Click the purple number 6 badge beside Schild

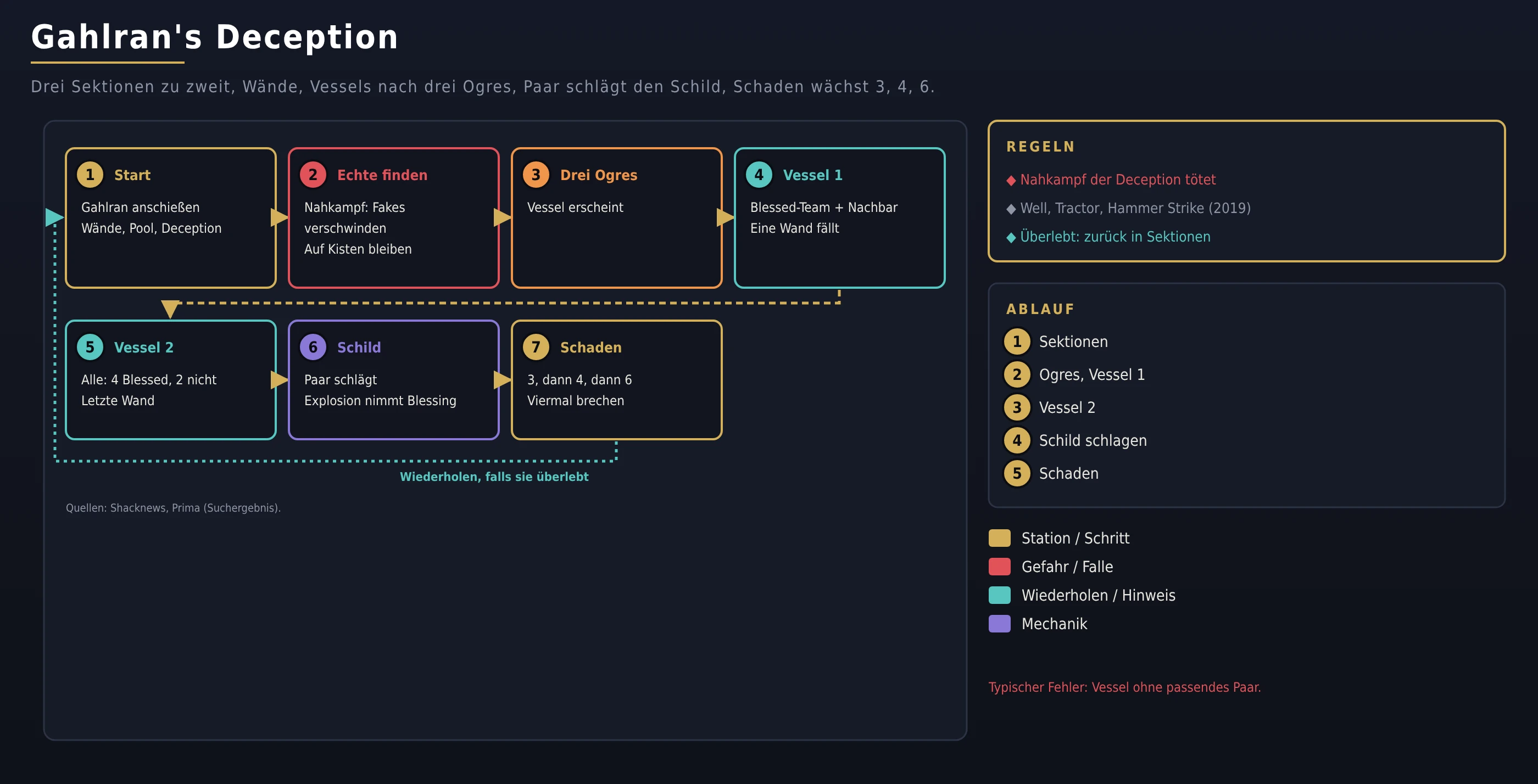click(x=313, y=347)
